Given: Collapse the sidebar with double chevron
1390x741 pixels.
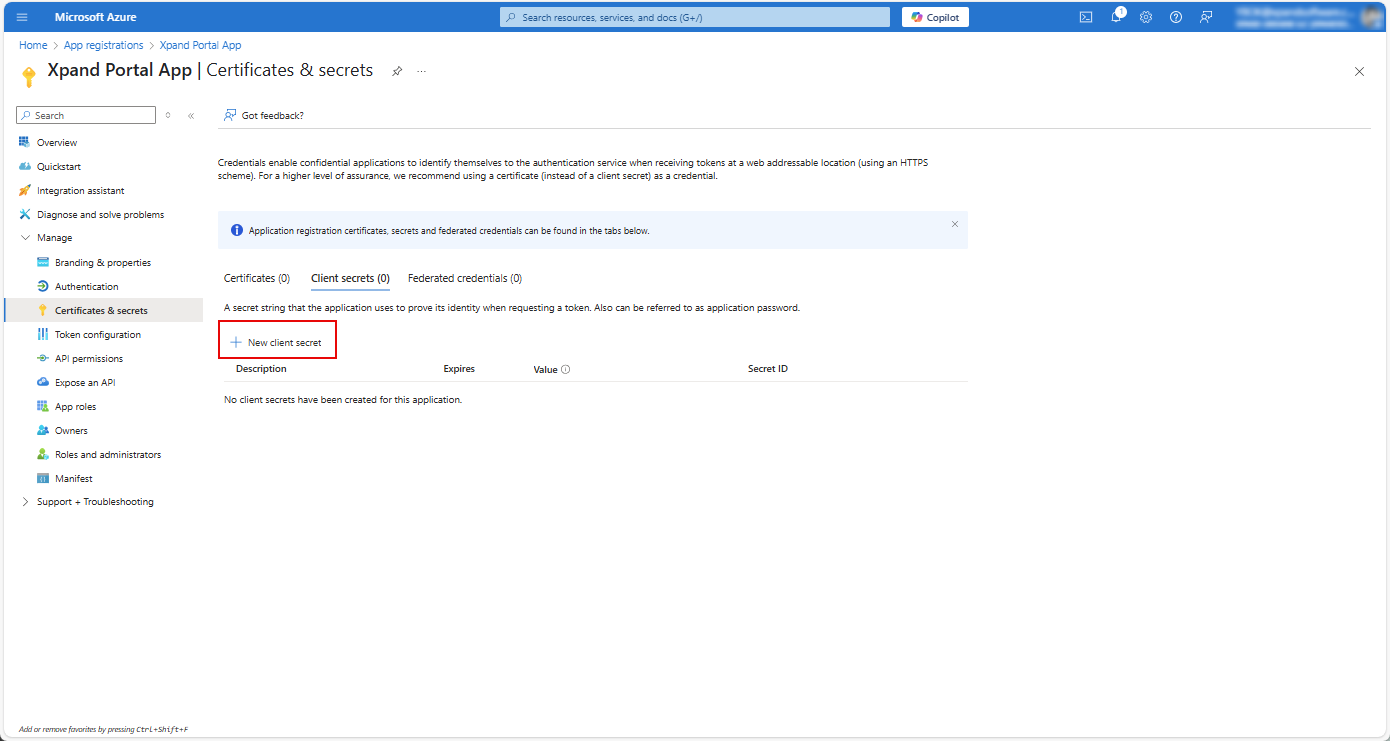Looking at the screenshot, I should click(x=191, y=116).
